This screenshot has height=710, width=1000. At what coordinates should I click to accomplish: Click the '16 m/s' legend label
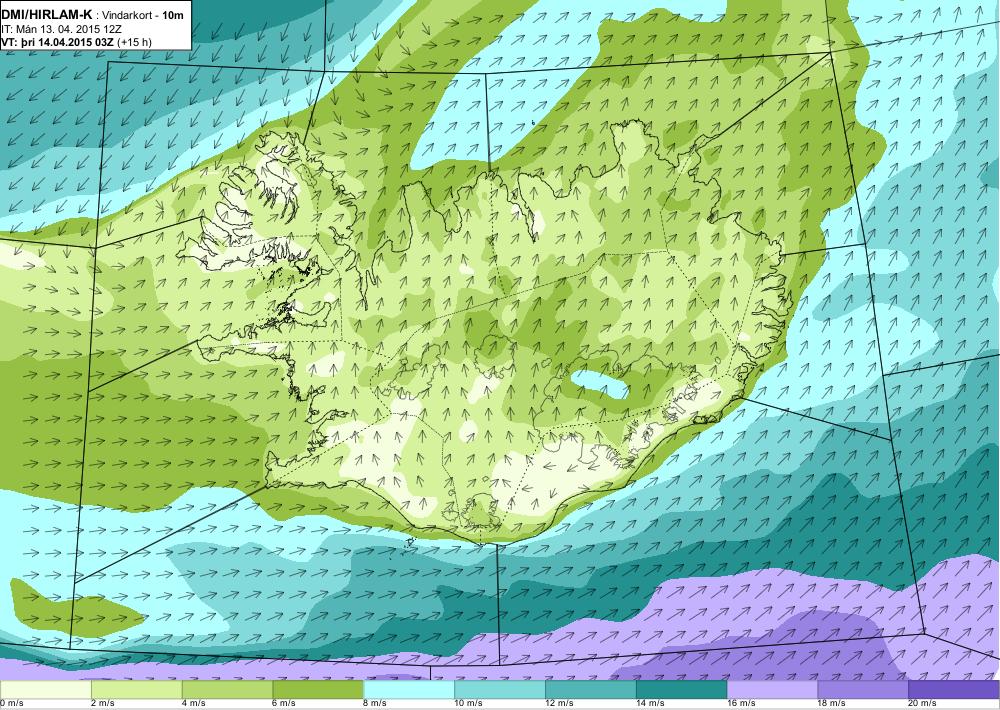click(742, 704)
